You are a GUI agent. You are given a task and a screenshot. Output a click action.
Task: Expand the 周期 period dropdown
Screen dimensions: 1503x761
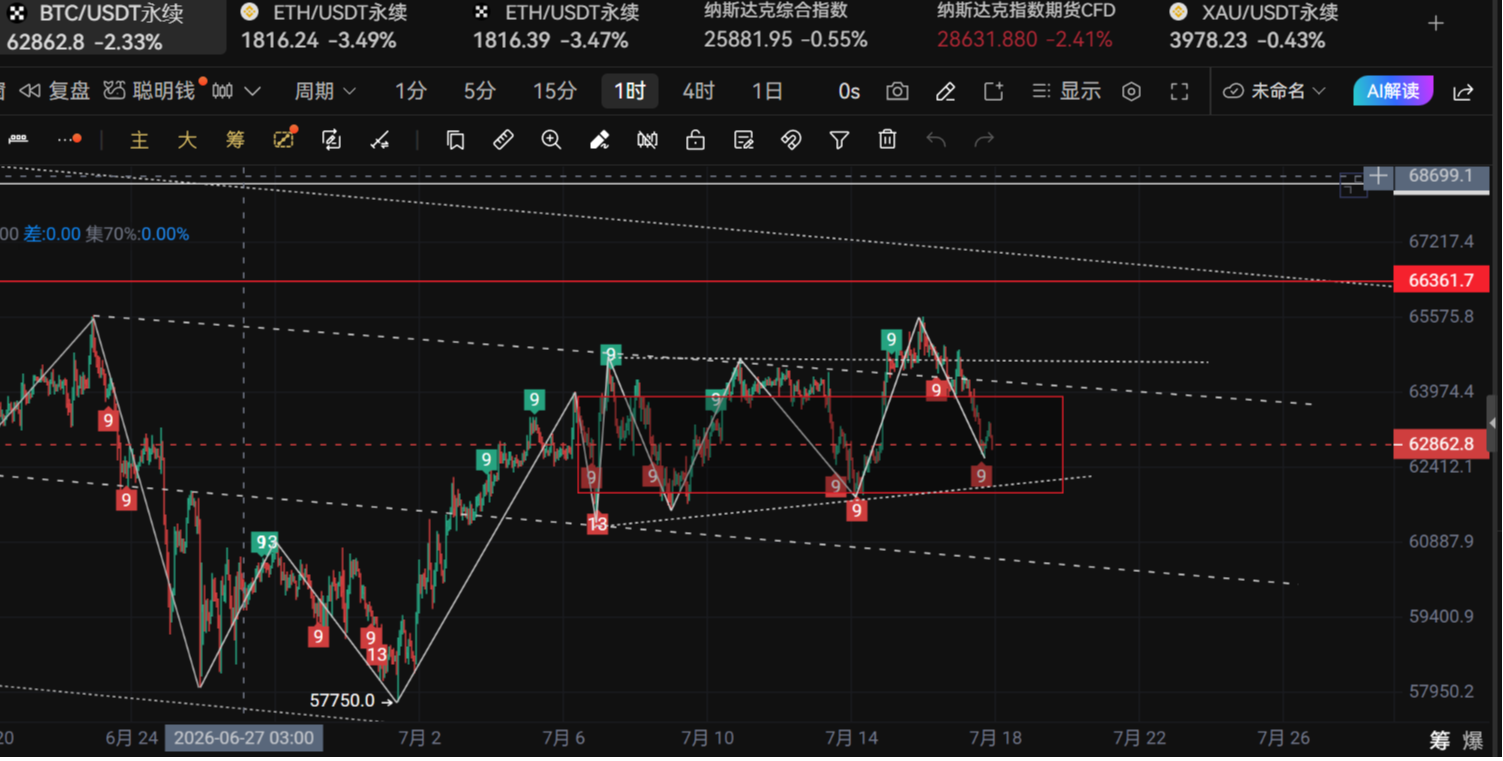tap(325, 92)
